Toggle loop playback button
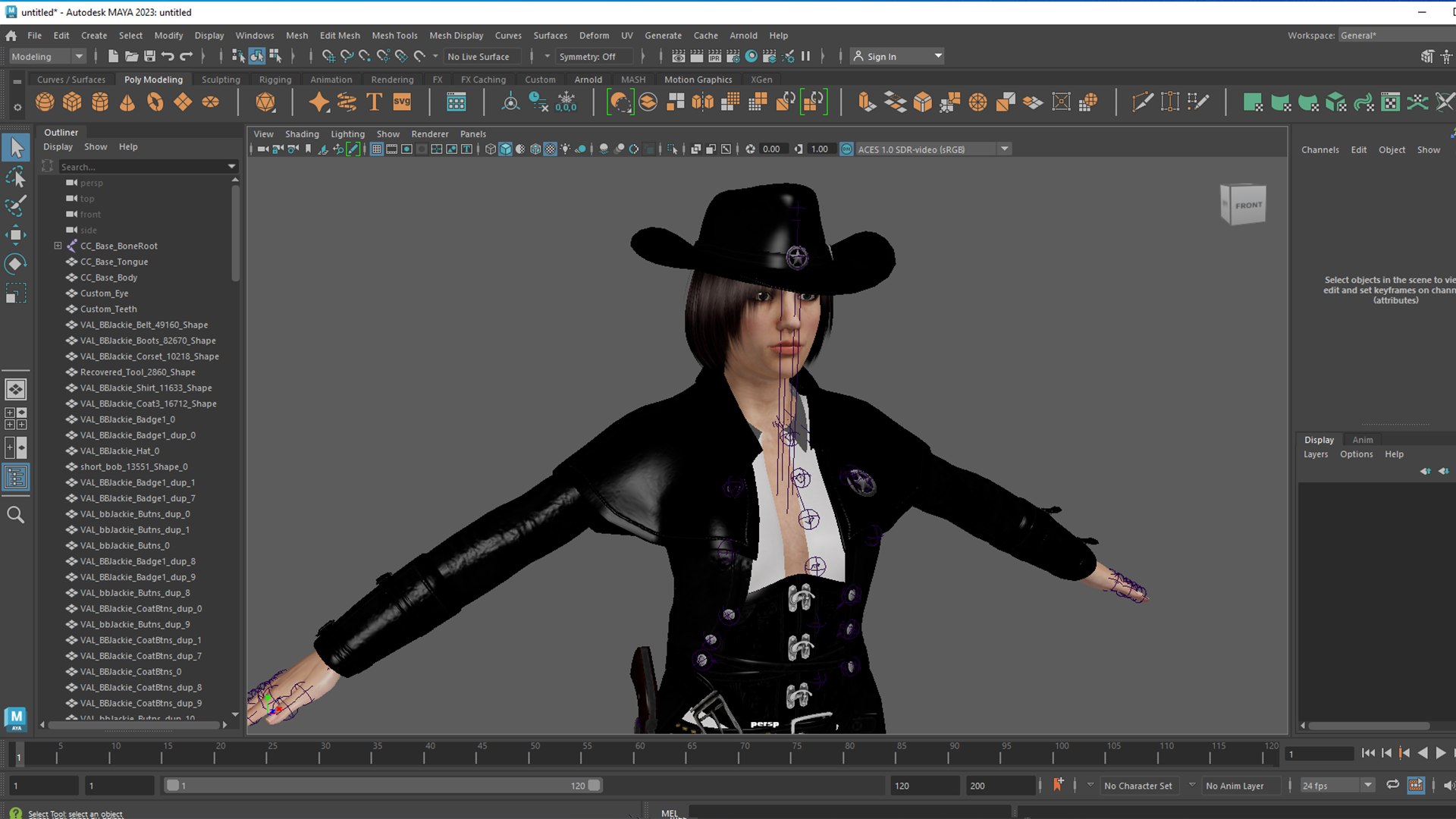This screenshot has height=819, width=1456. pos(1392,785)
